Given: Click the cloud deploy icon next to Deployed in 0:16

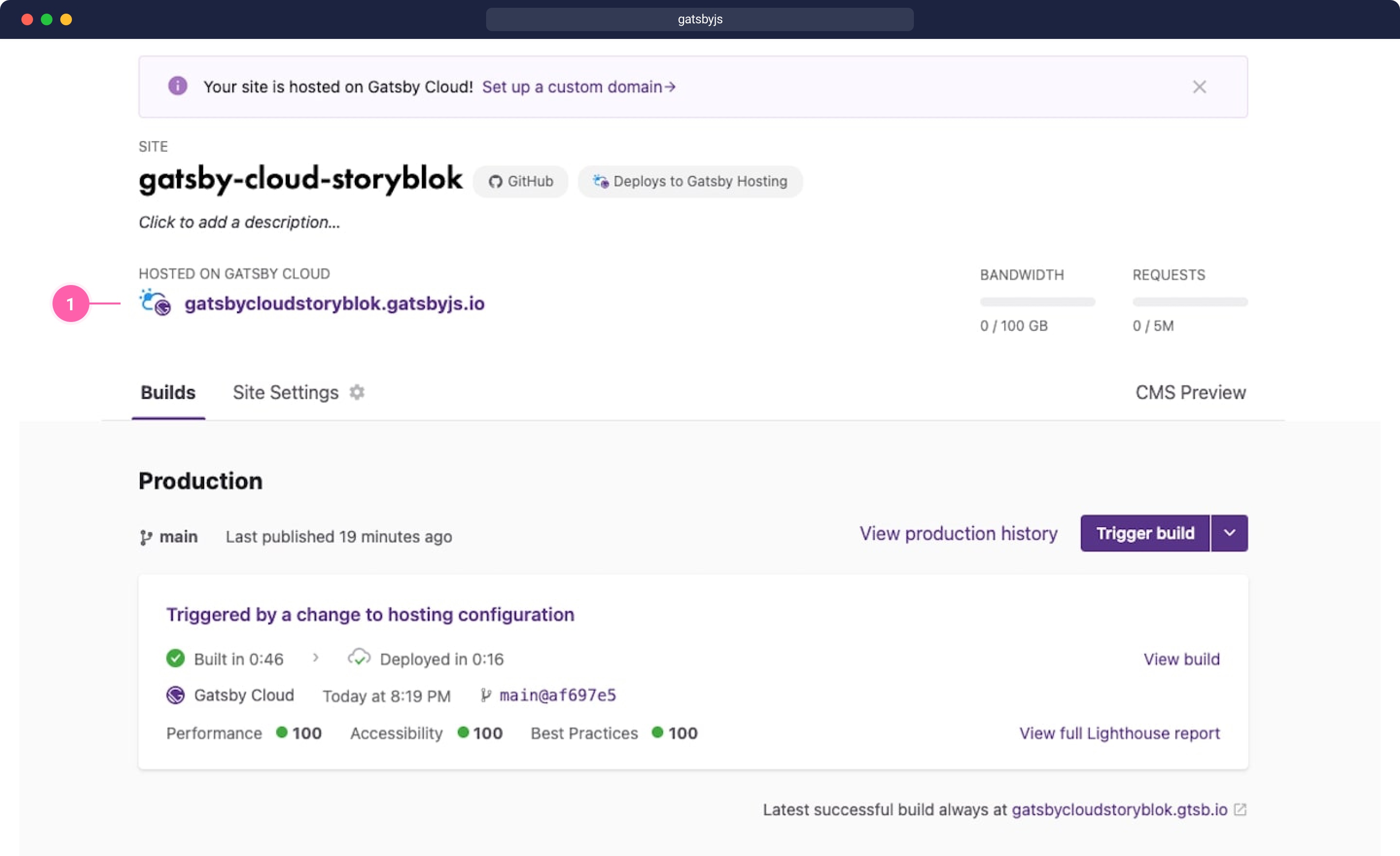Looking at the screenshot, I should pyautogui.click(x=359, y=658).
